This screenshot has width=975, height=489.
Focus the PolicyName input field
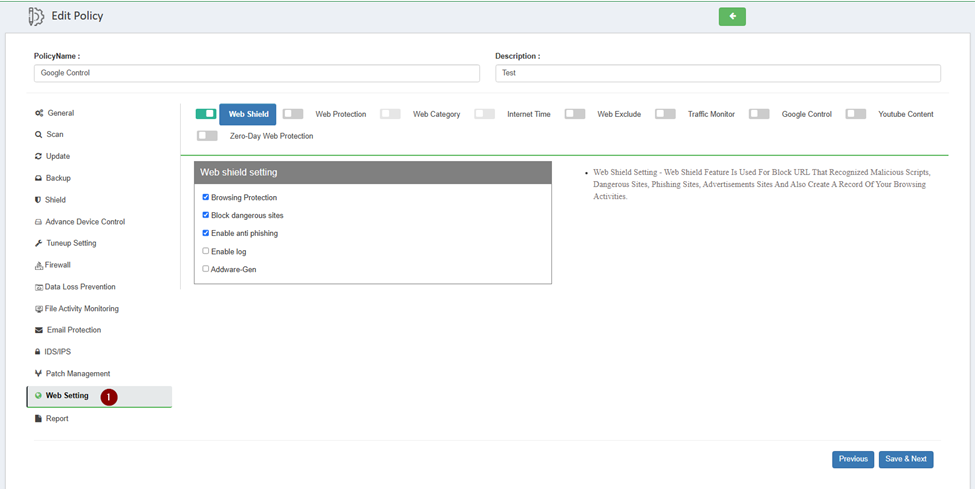(x=257, y=73)
